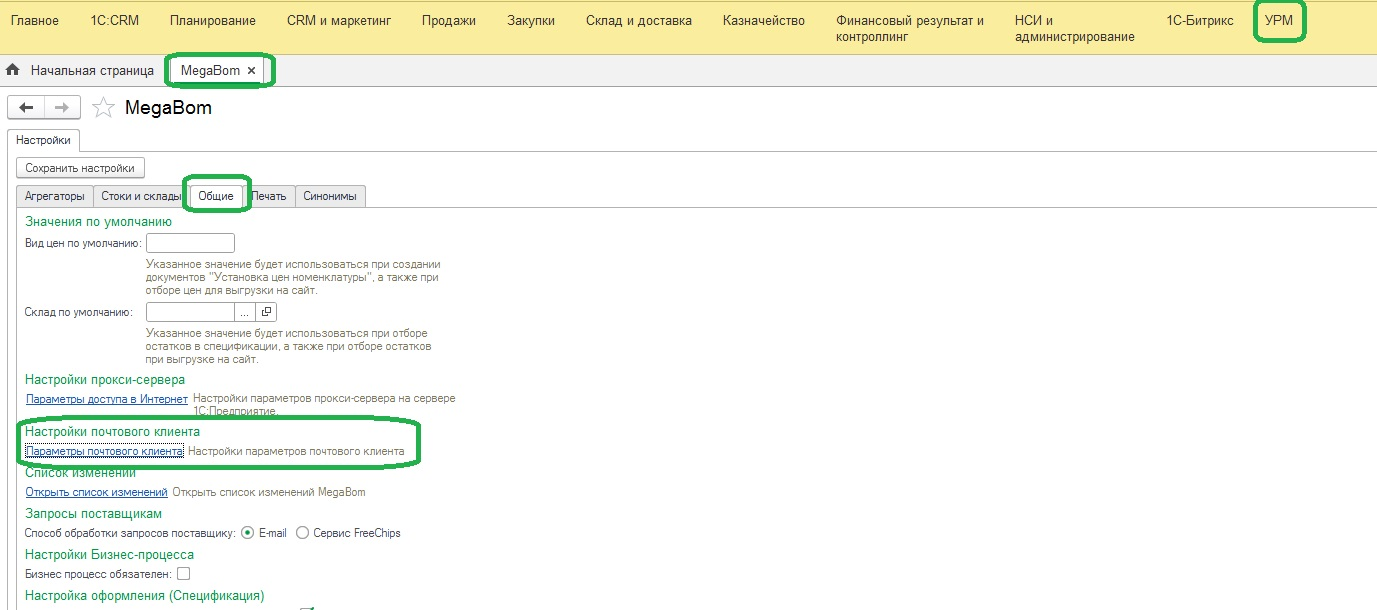1377x610 pixels.
Task: Add MegaBom to favorites with star icon
Action: click(103, 108)
